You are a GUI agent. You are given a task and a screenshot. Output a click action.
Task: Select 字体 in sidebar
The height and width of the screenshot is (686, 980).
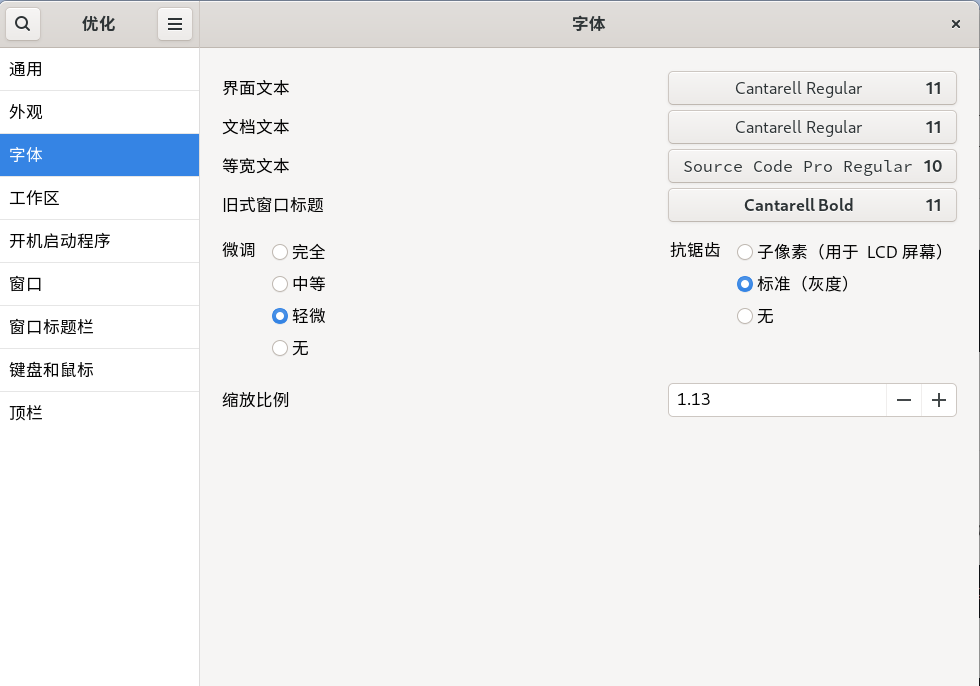pos(99,155)
